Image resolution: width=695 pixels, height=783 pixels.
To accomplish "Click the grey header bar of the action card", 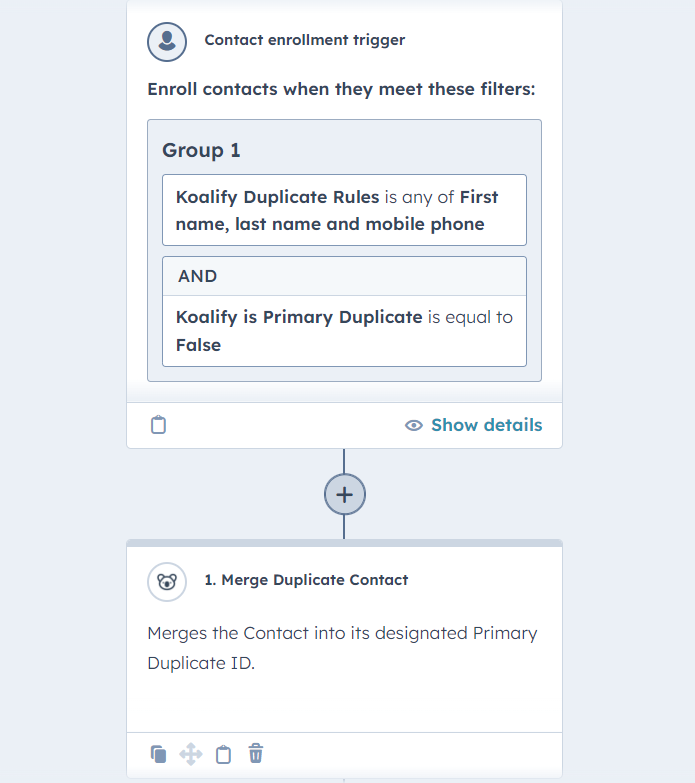I will [x=344, y=543].
